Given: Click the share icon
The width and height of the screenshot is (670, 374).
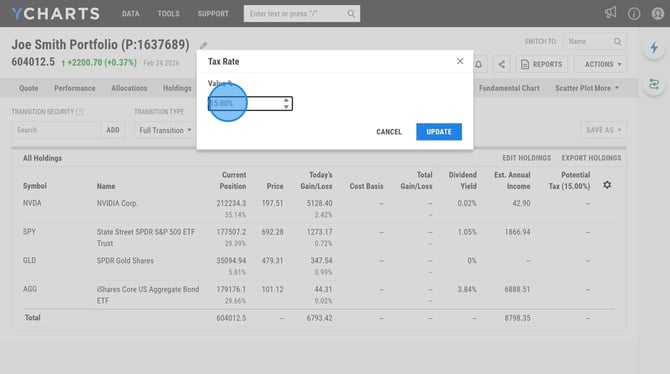Looking at the screenshot, I should click(x=502, y=65).
